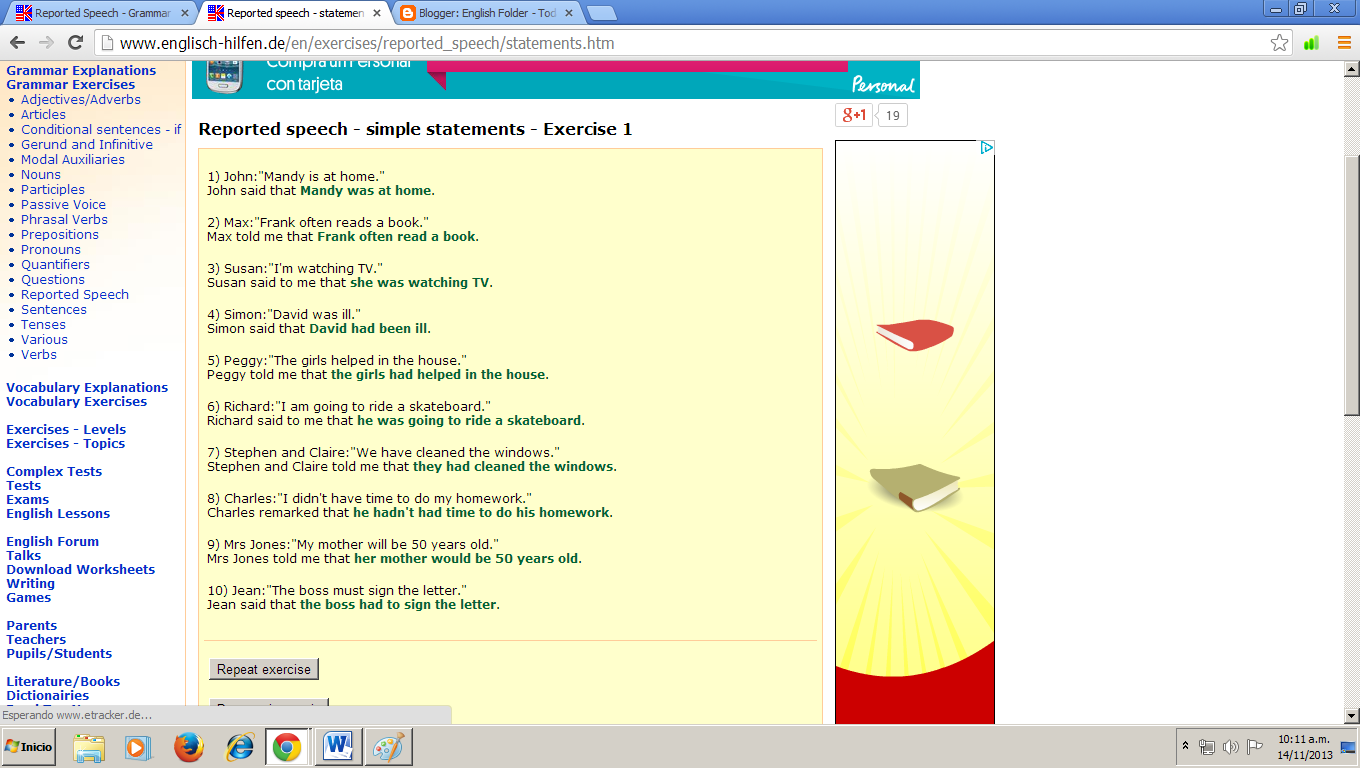Go to the Grammar Explanations section
This screenshot has width=1360, height=768.
point(81,70)
